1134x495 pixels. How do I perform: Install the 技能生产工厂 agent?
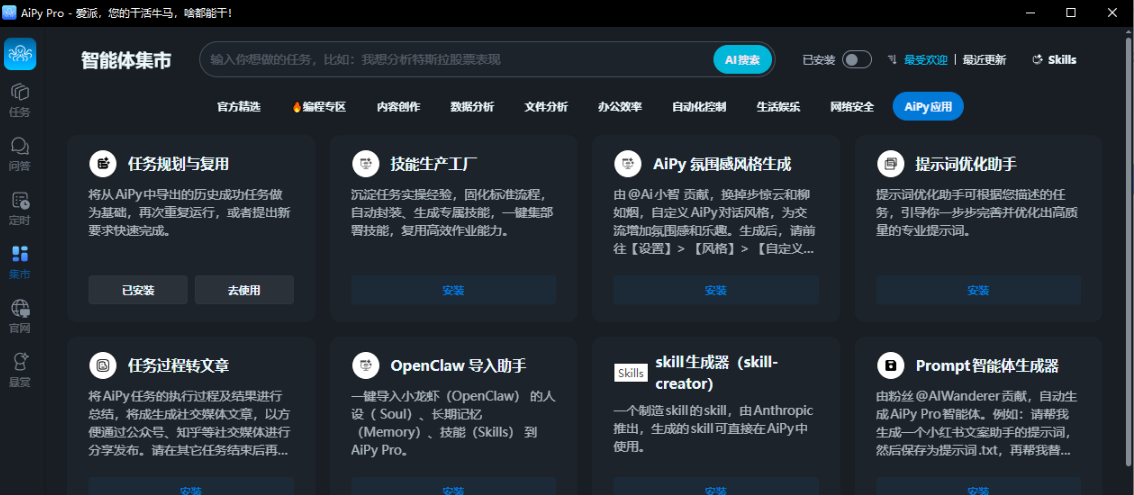point(453,290)
